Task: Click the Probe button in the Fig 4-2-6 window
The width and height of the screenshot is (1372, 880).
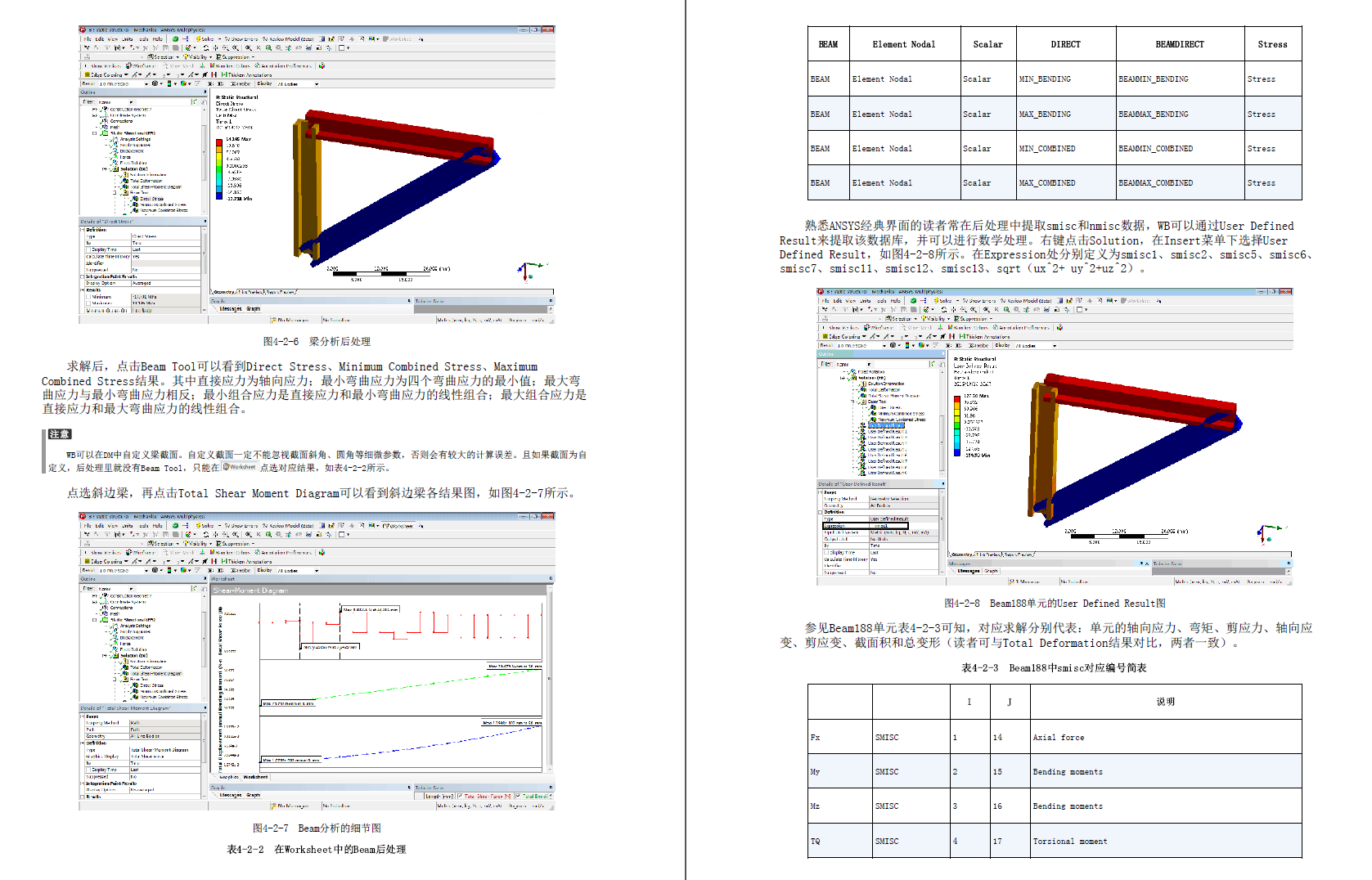Action: click(242, 83)
